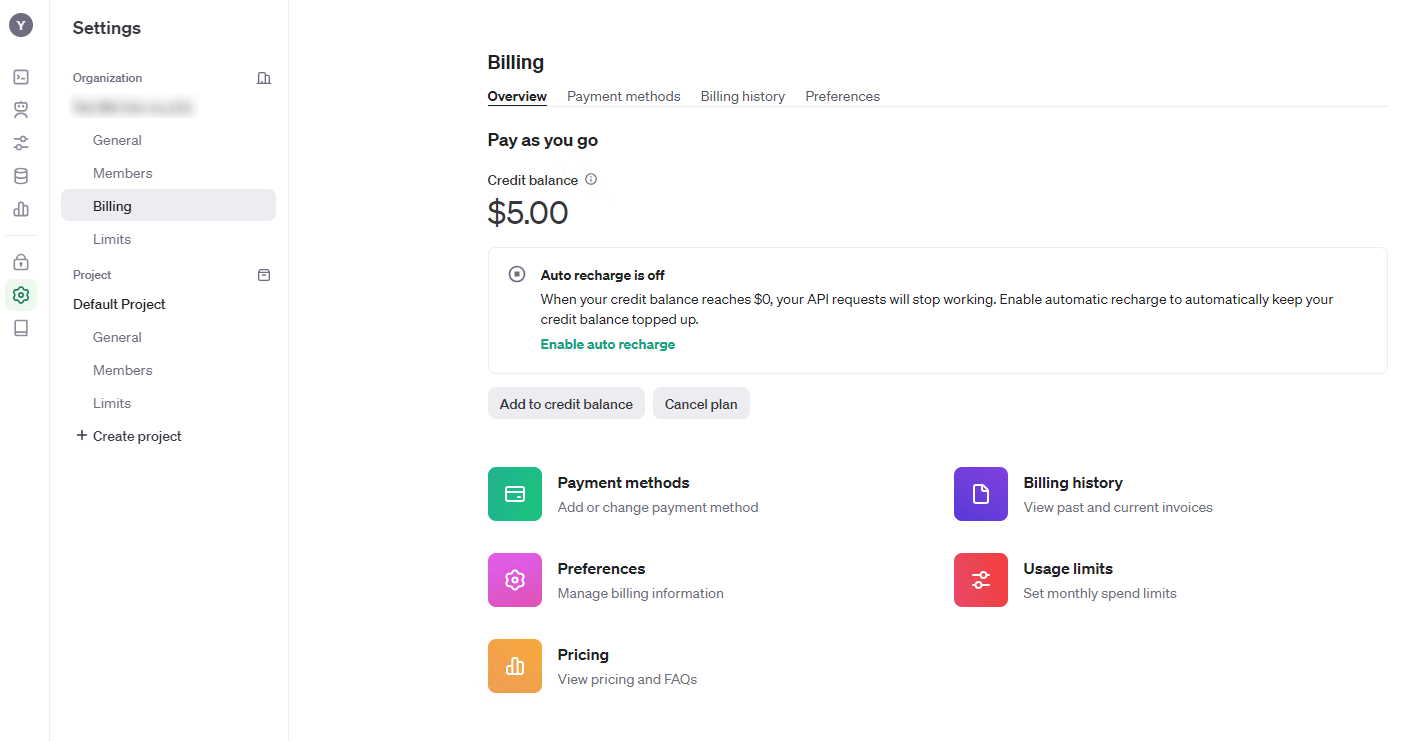Select the Auto recharge is off radio button
The width and height of the screenshot is (1425, 741).
click(517, 273)
